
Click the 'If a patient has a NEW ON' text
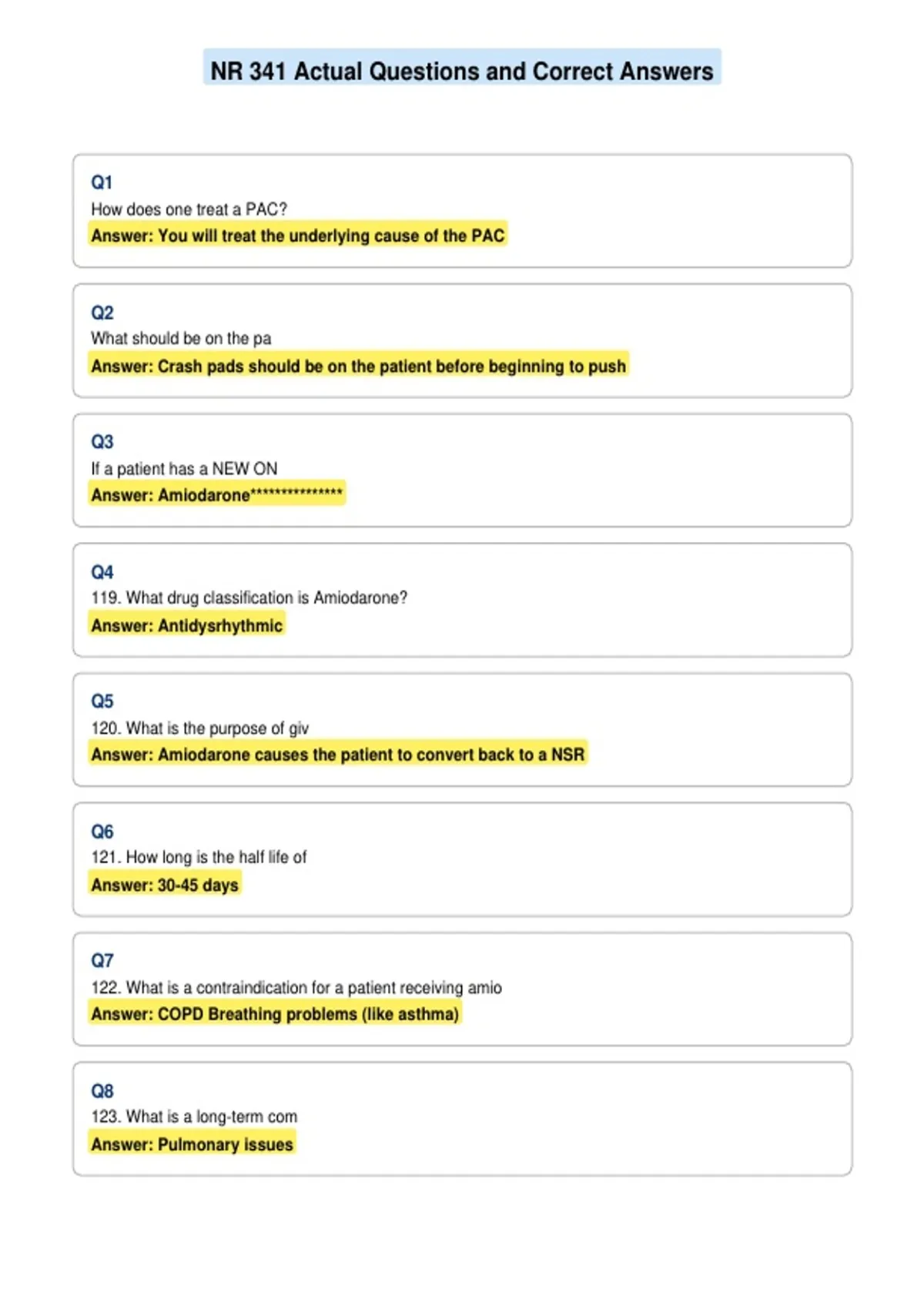click(184, 469)
